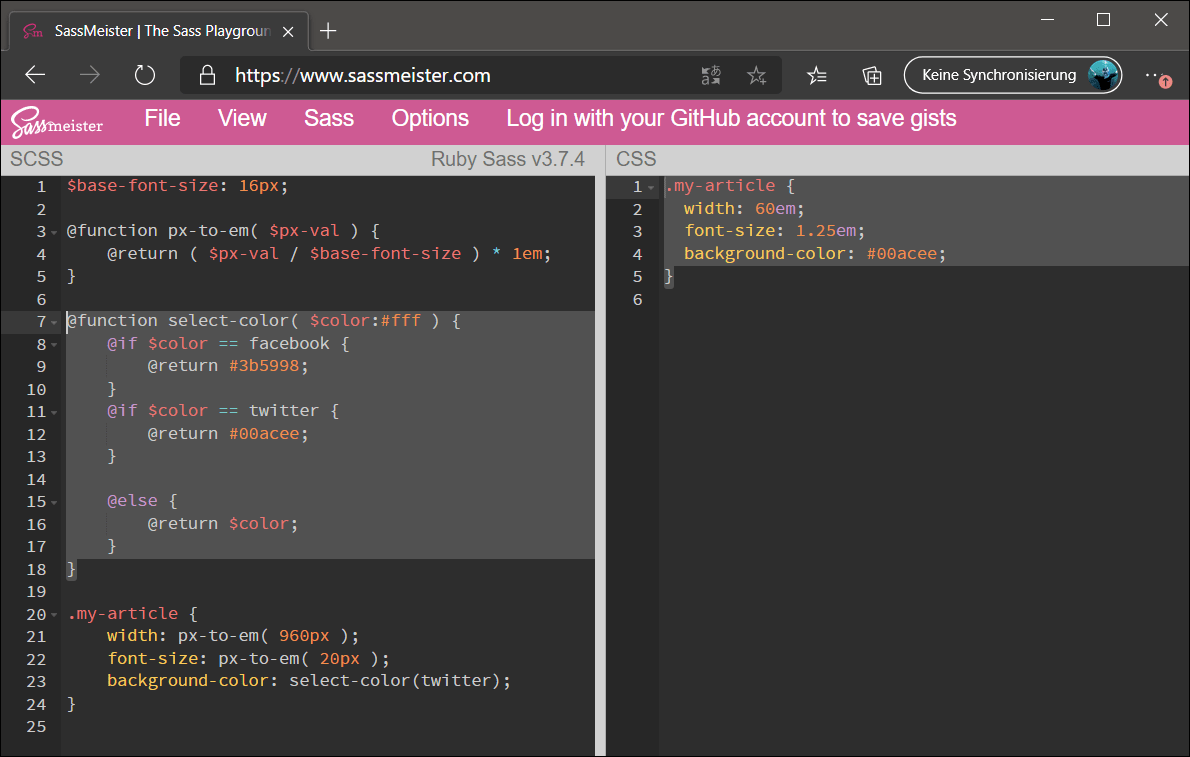Viewport: 1190px width, 757px height.
Task: Add current page to favorites with the star
Action: (x=757, y=75)
